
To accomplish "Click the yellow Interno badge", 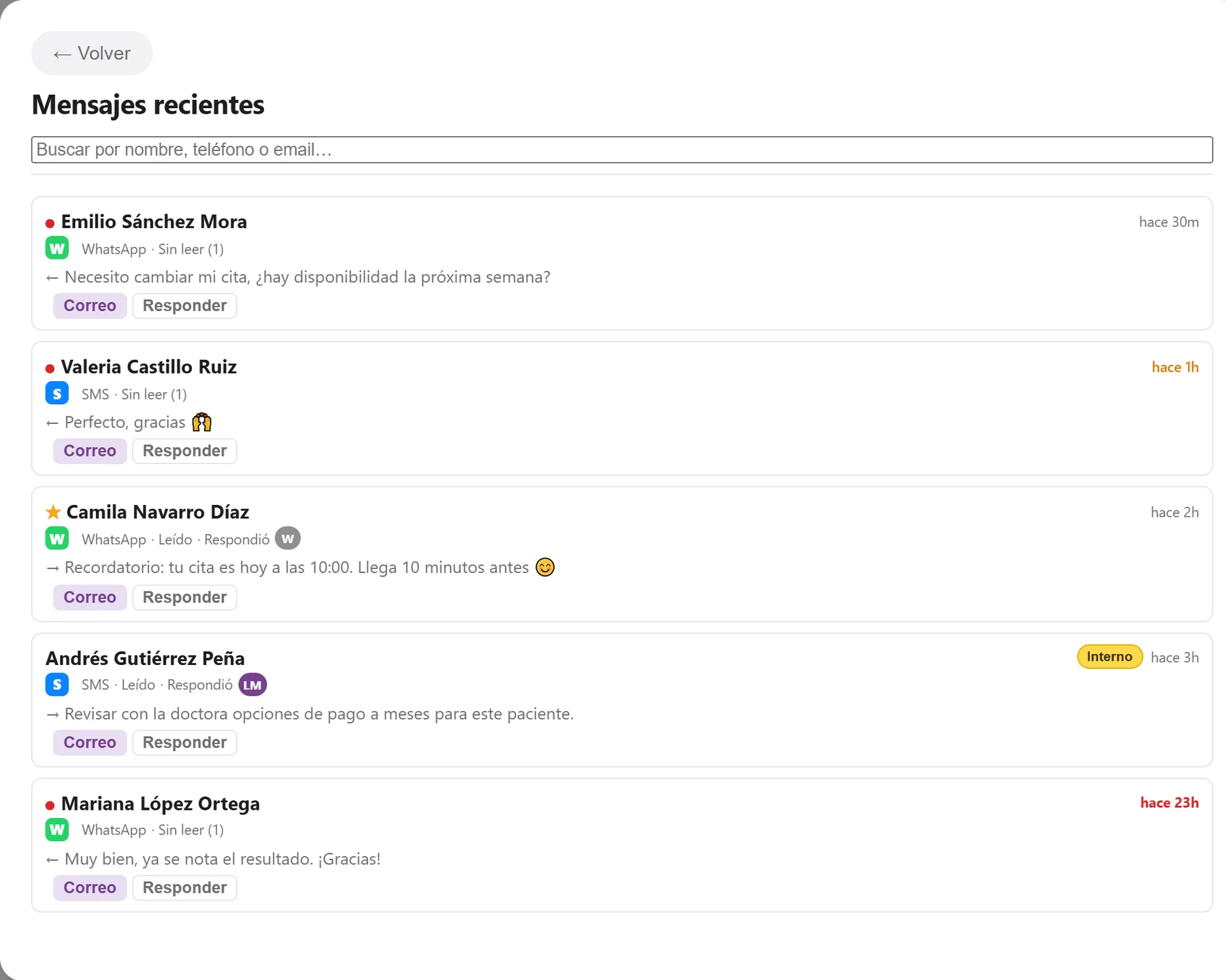I will 1109,657.
